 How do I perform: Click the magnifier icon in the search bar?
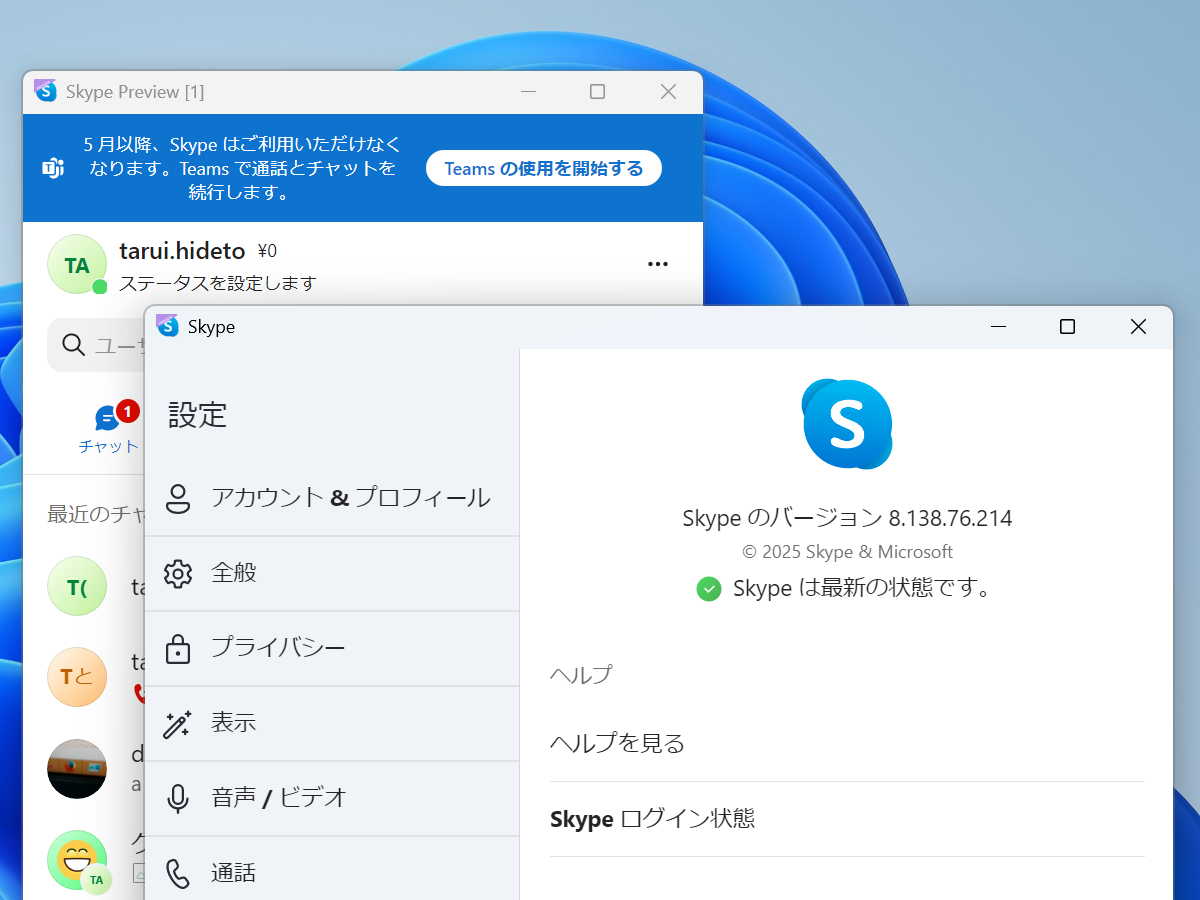click(73, 344)
